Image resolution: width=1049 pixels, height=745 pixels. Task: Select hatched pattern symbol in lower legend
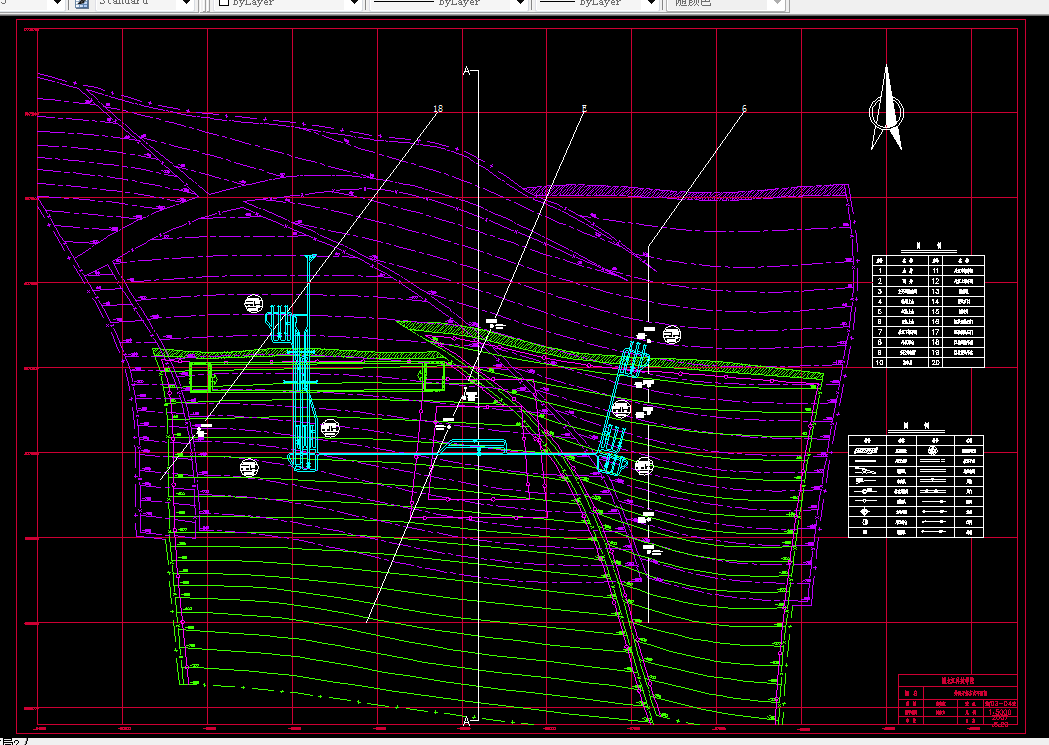[x=866, y=451]
